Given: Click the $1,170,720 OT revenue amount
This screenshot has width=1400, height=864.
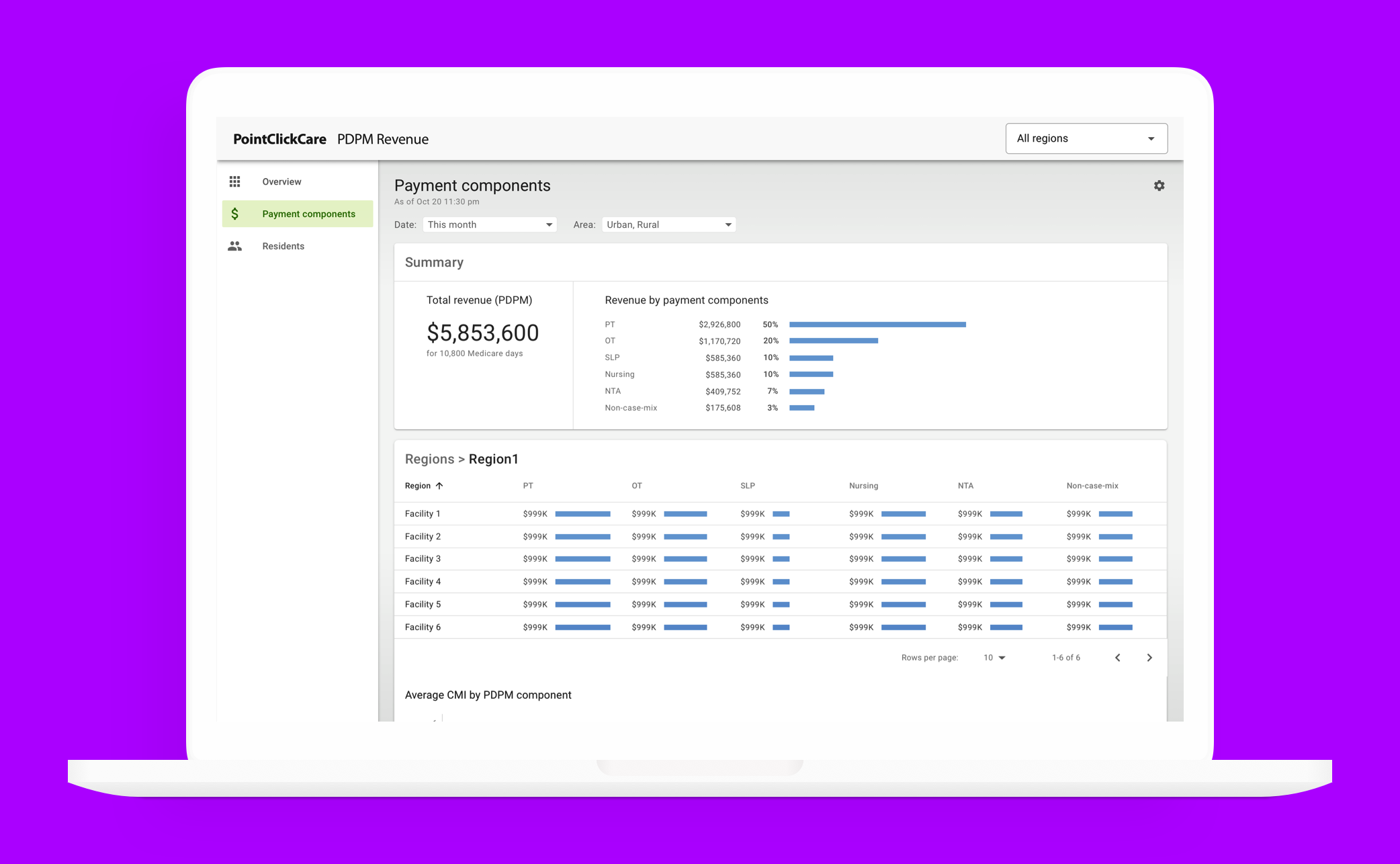Looking at the screenshot, I should (719, 341).
